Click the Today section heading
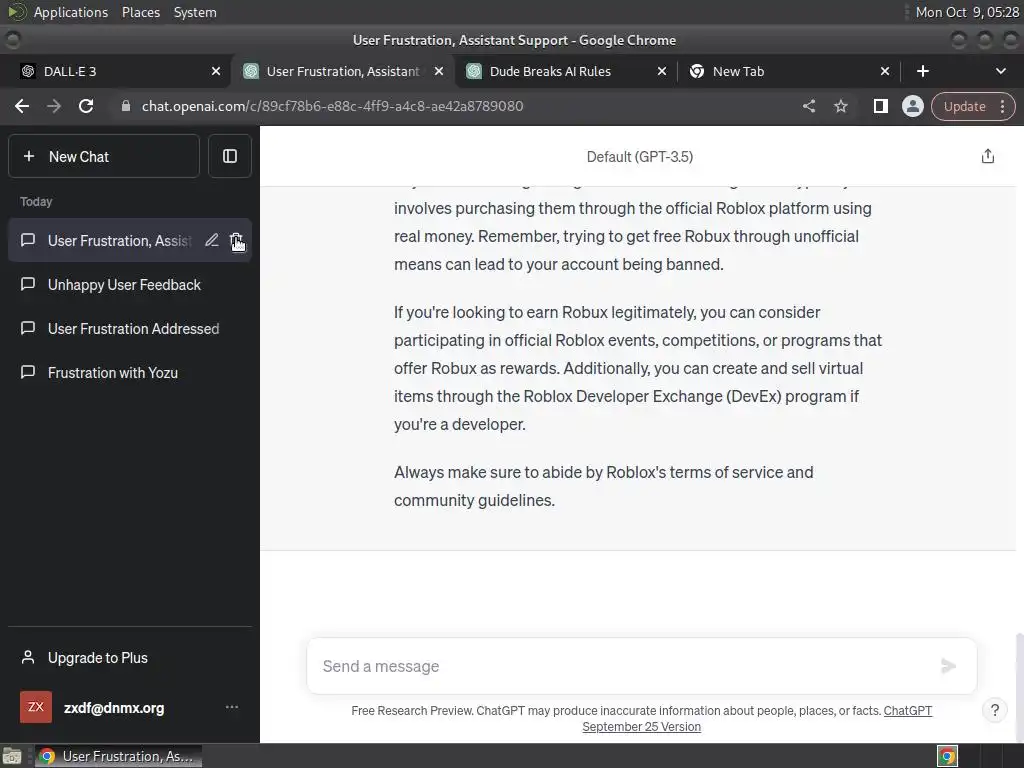Screen dimensions: 1024x768 coord(36,202)
